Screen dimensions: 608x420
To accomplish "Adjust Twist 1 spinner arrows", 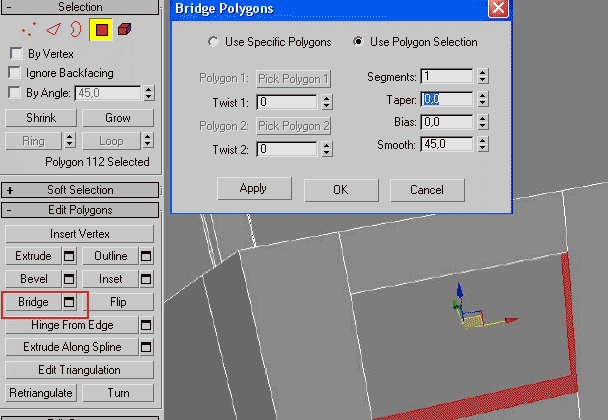I will [327, 102].
